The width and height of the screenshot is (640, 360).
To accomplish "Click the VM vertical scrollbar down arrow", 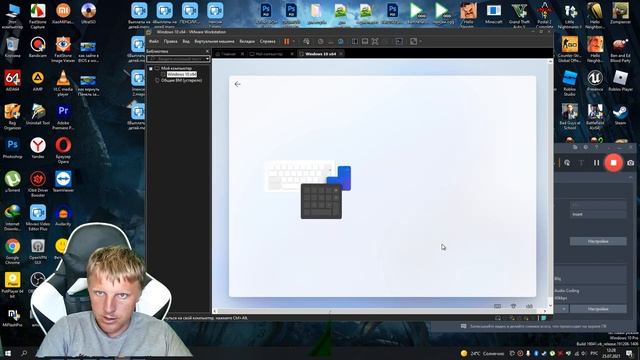I will [x=550, y=306].
